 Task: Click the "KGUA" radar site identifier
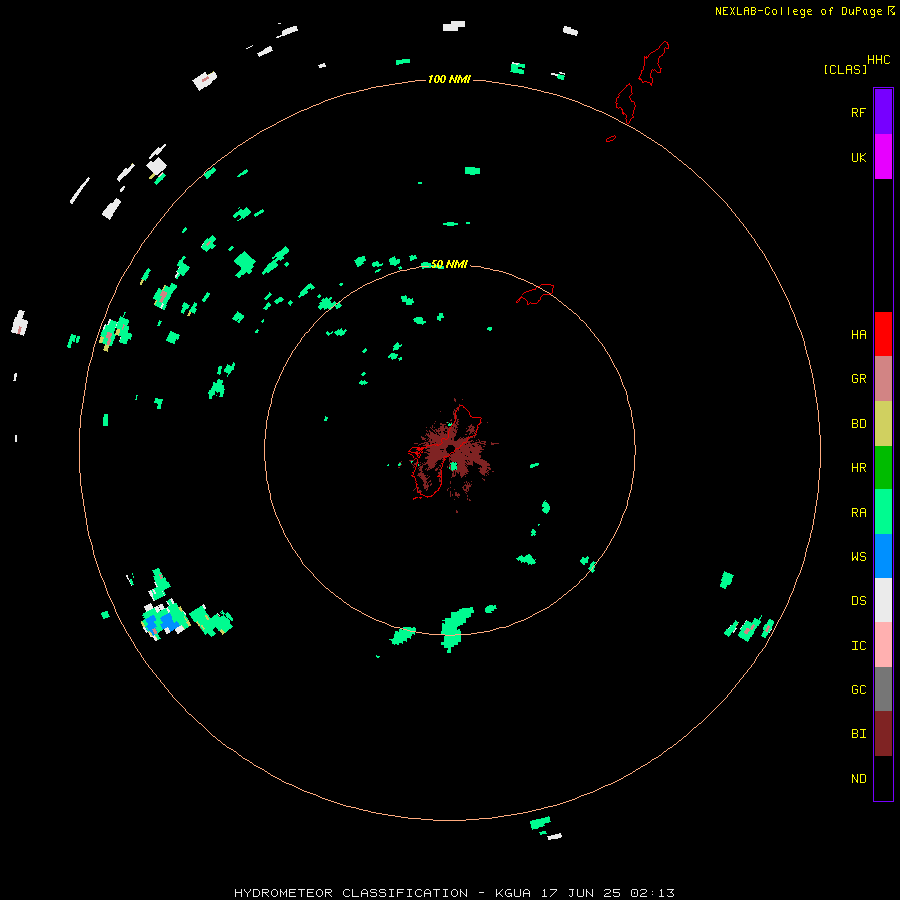point(513,893)
